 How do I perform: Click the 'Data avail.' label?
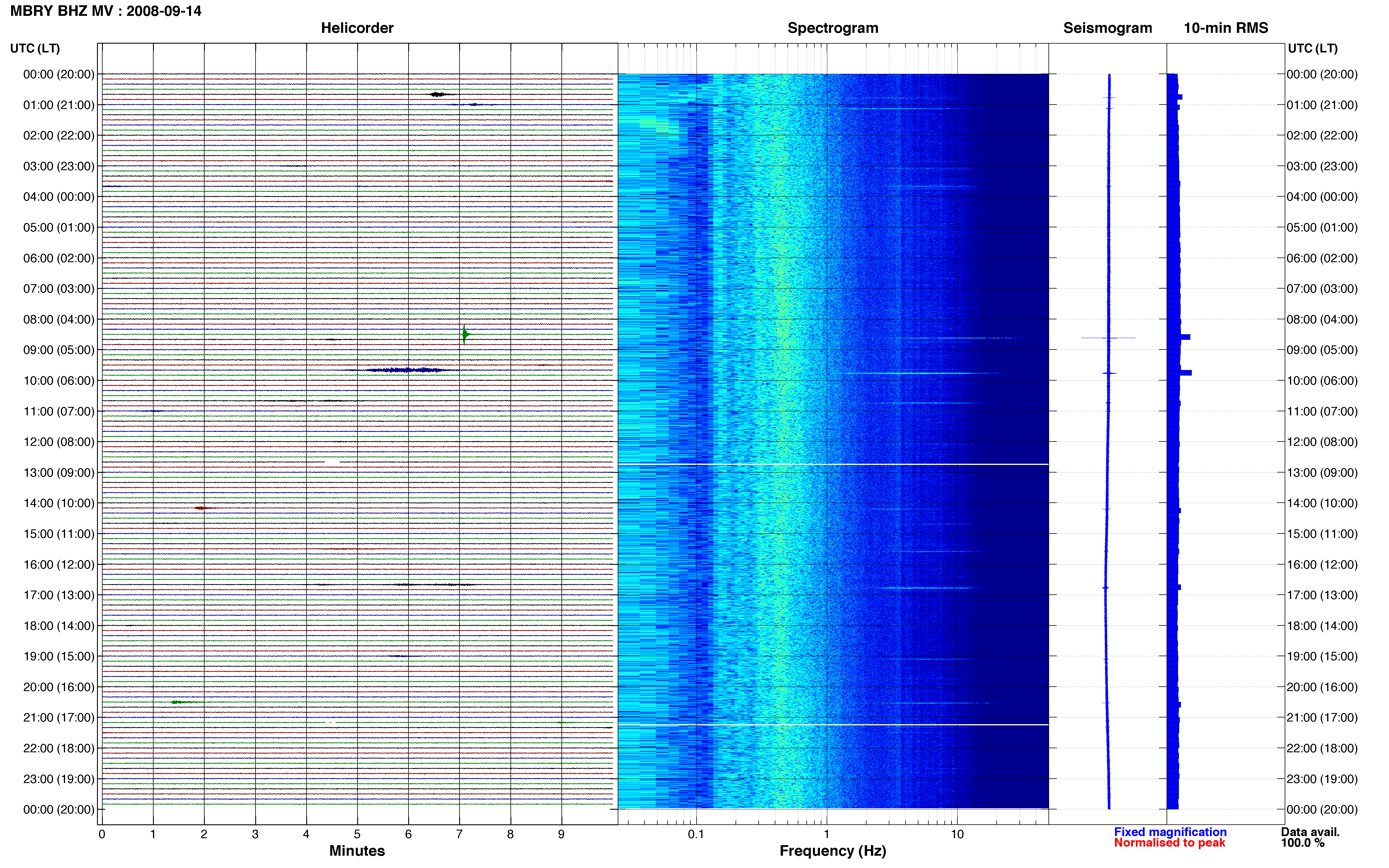click(1310, 832)
